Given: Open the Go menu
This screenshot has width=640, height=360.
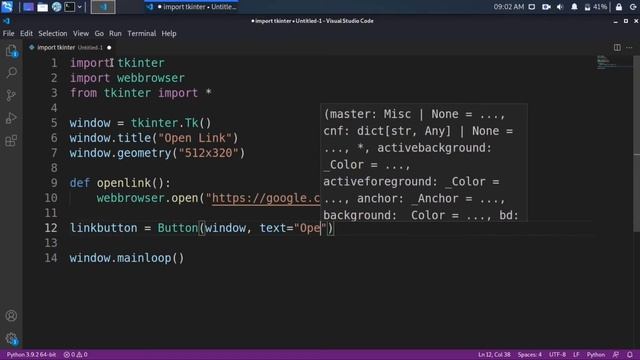Looking at the screenshot, I should (x=99, y=33).
